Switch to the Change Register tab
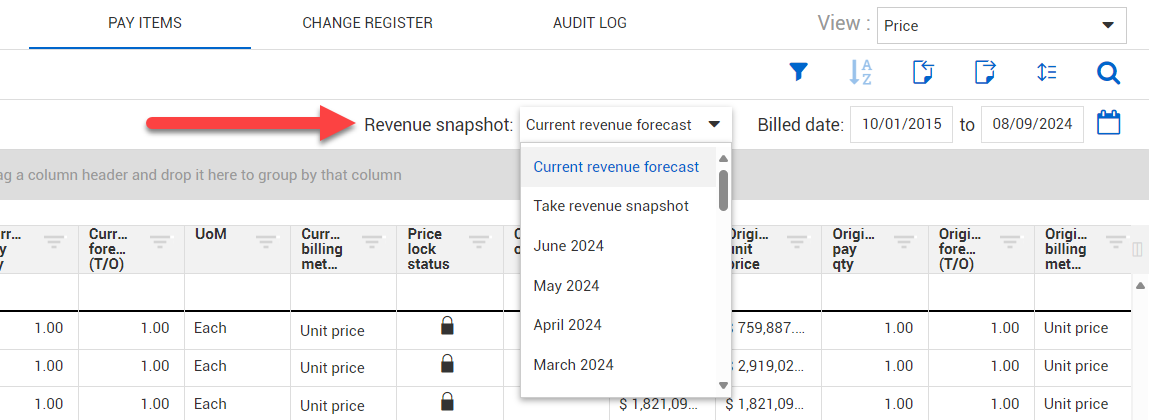 click(x=367, y=23)
